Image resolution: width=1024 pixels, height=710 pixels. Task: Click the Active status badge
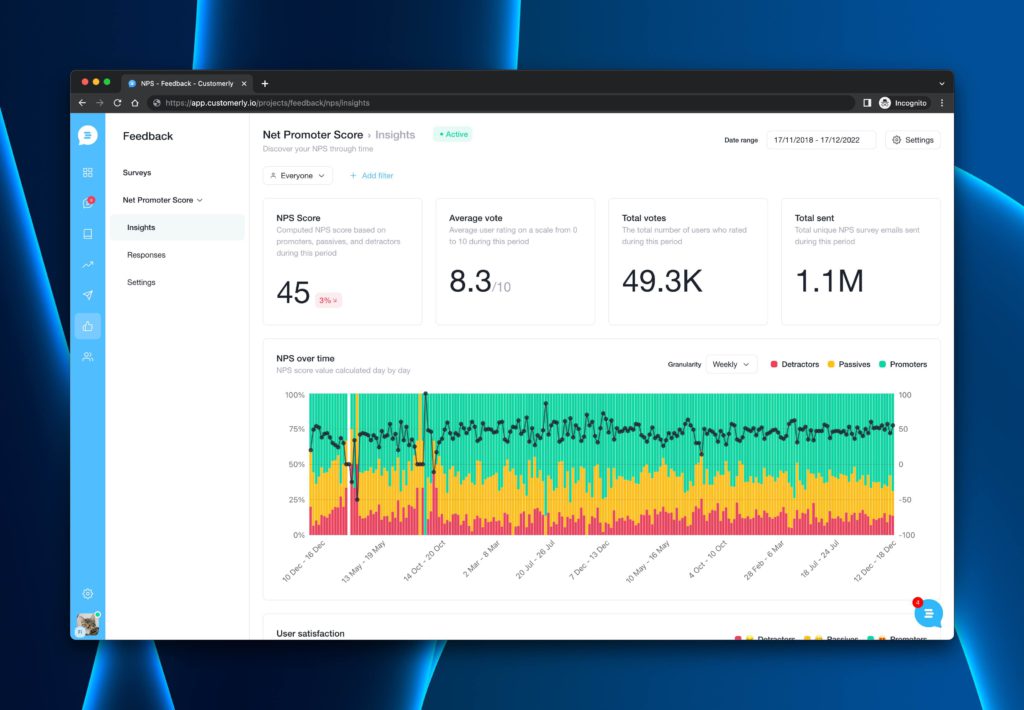point(453,134)
